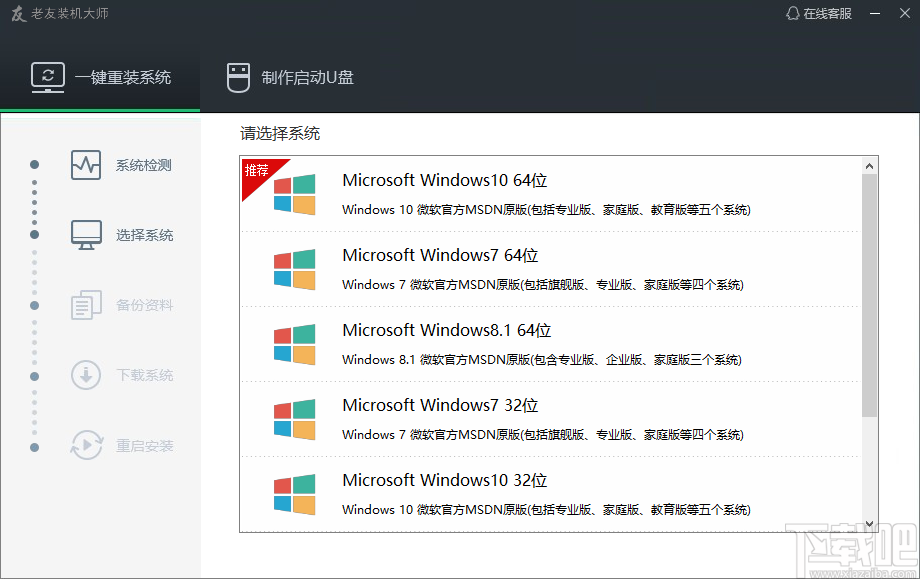
Task: Choose the Microsoft Windows7 64位 title
Action: 440,255
